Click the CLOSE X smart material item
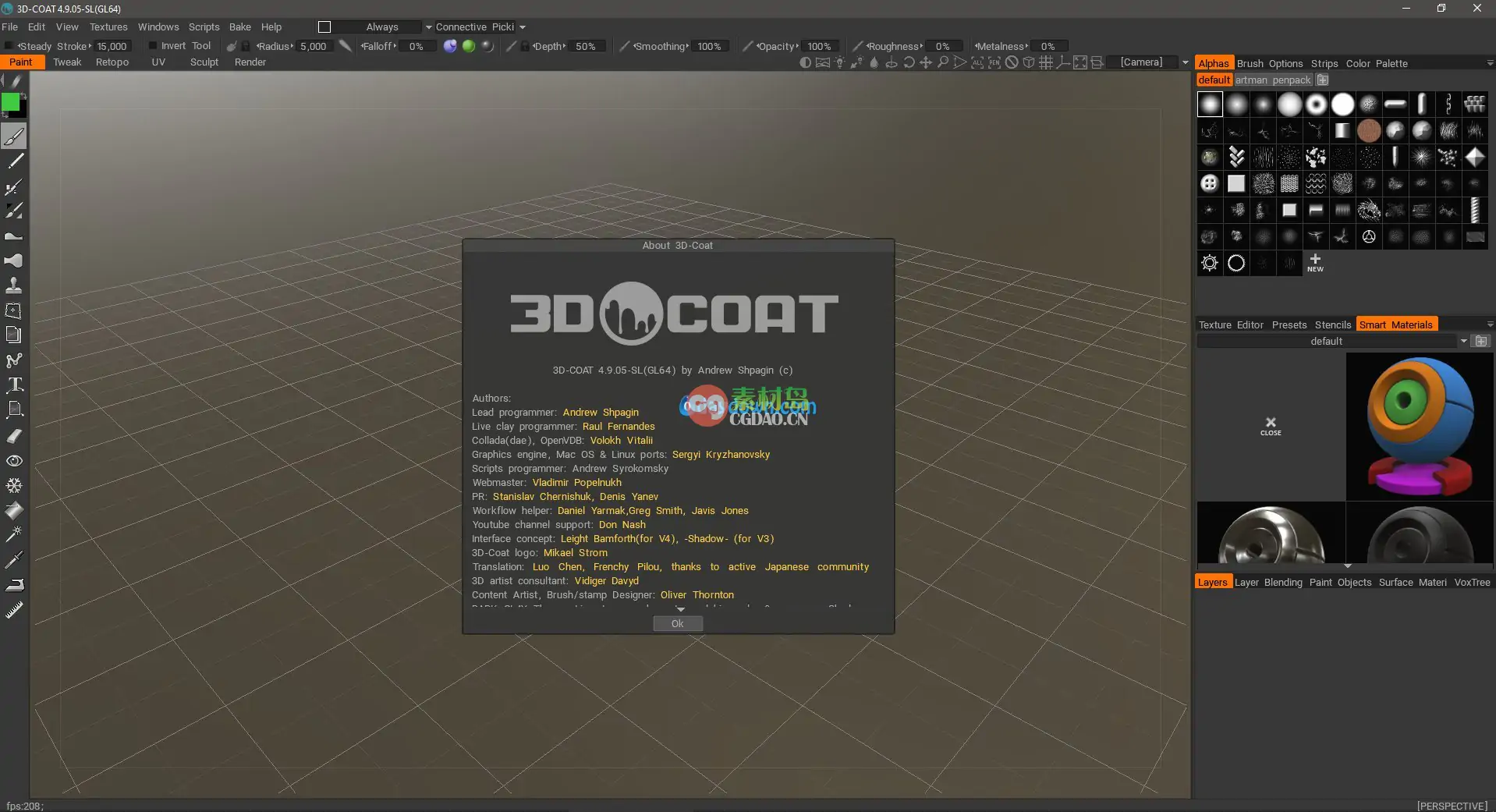The height and width of the screenshot is (812, 1496). pyautogui.click(x=1271, y=426)
